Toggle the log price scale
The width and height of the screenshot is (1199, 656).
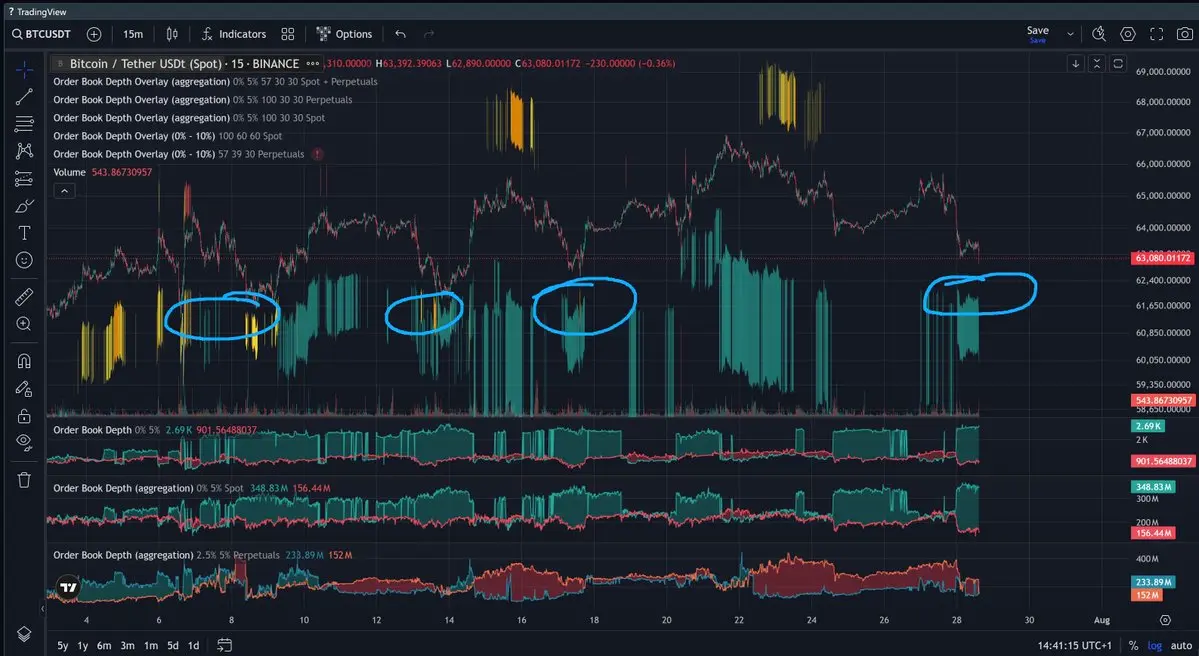(1155, 646)
